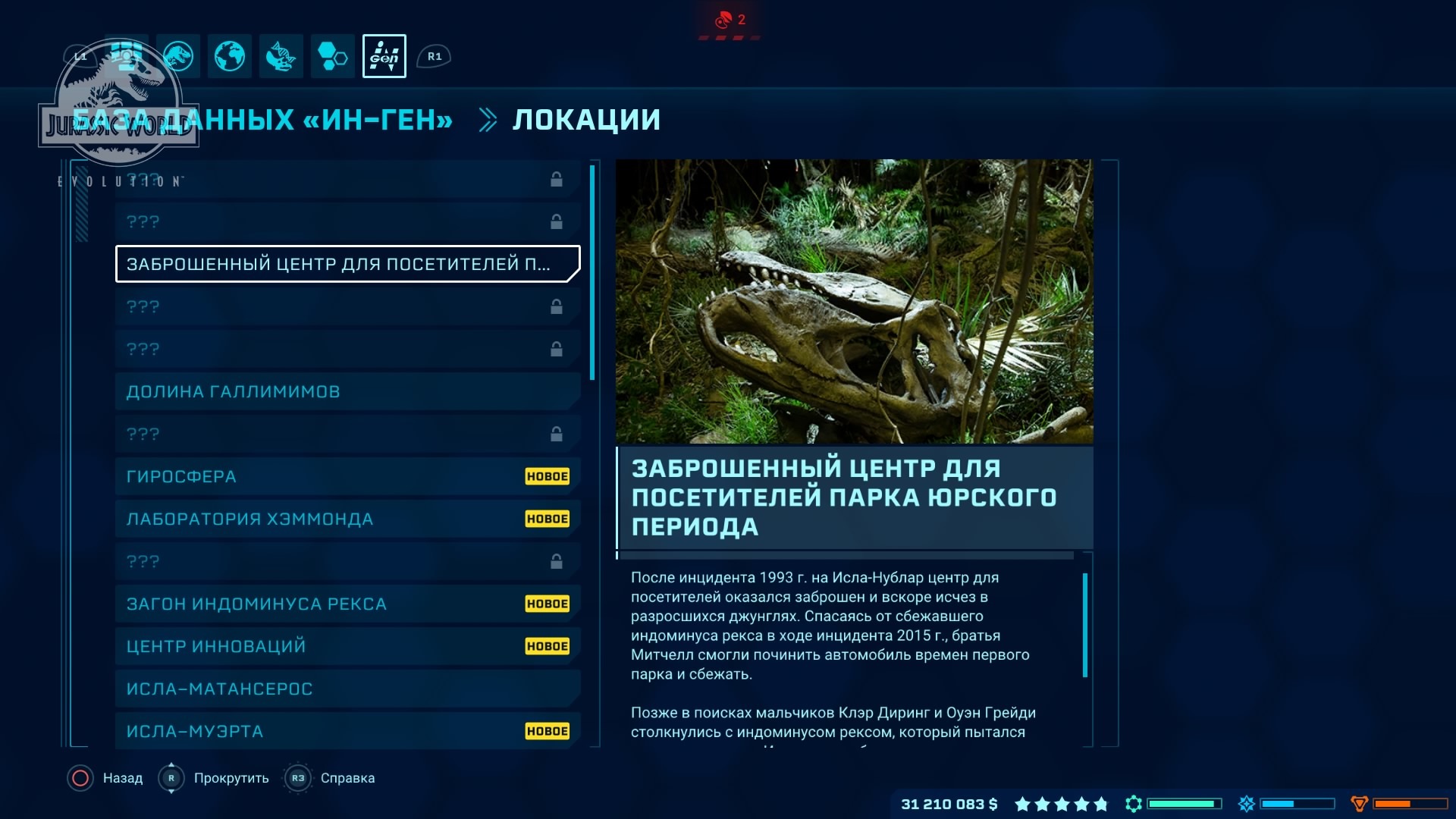Click the НОВОЕ badge on Исла-Муэрта
The image size is (1456, 819).
point(548,731)
